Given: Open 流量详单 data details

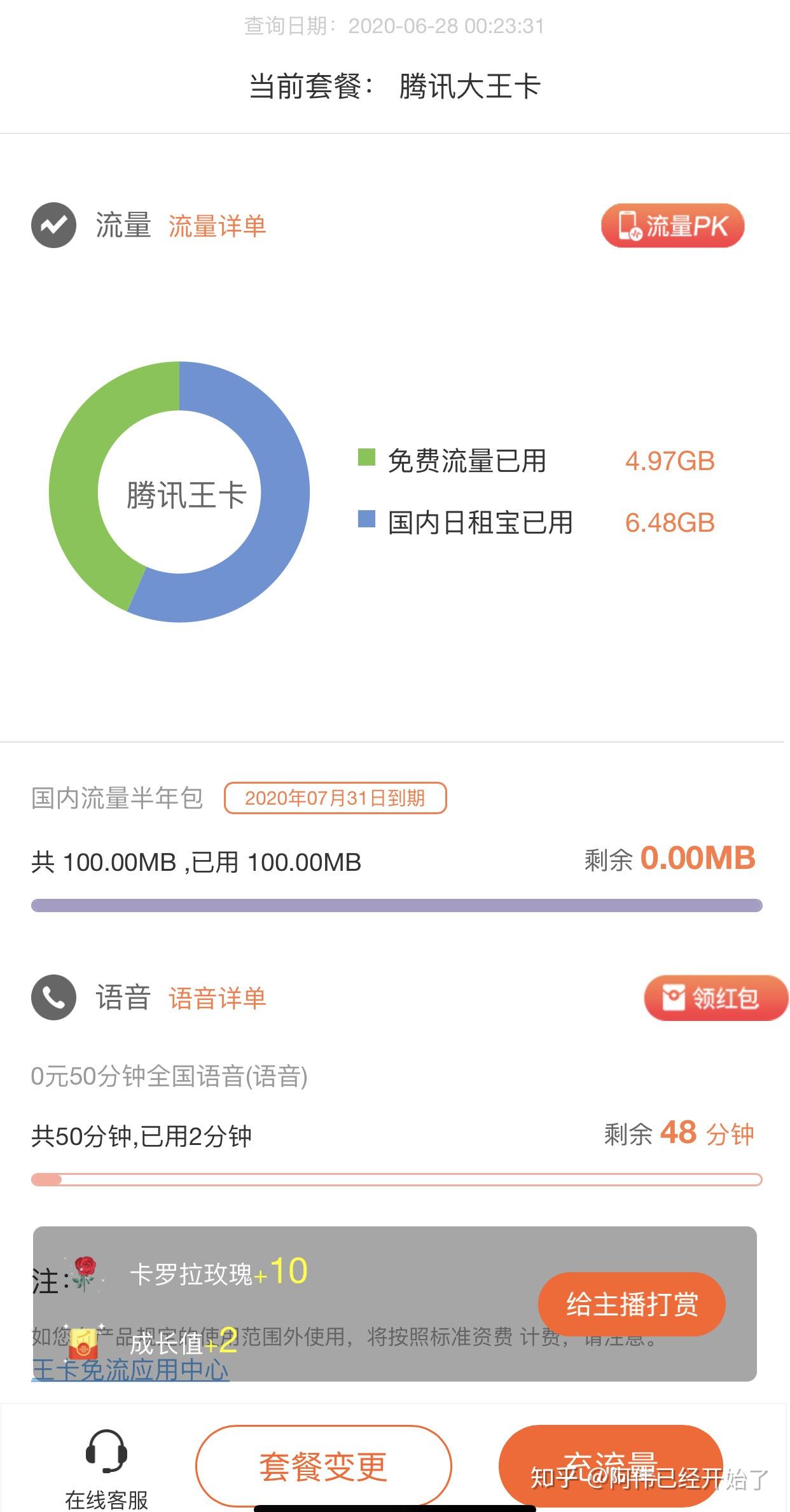Looking at the screenshot, I should pyautogui.click(x=217, y=226).
